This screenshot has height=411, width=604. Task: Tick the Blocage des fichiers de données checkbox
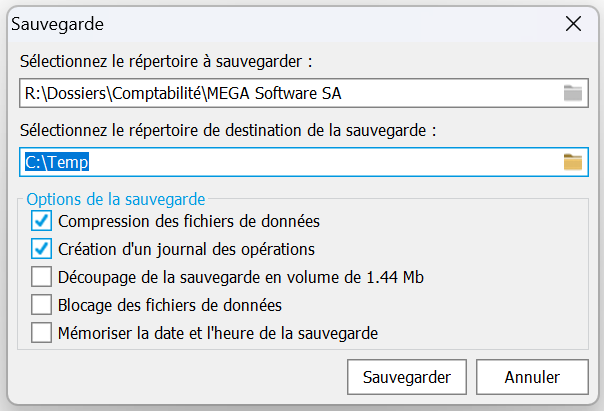[41, 304]
